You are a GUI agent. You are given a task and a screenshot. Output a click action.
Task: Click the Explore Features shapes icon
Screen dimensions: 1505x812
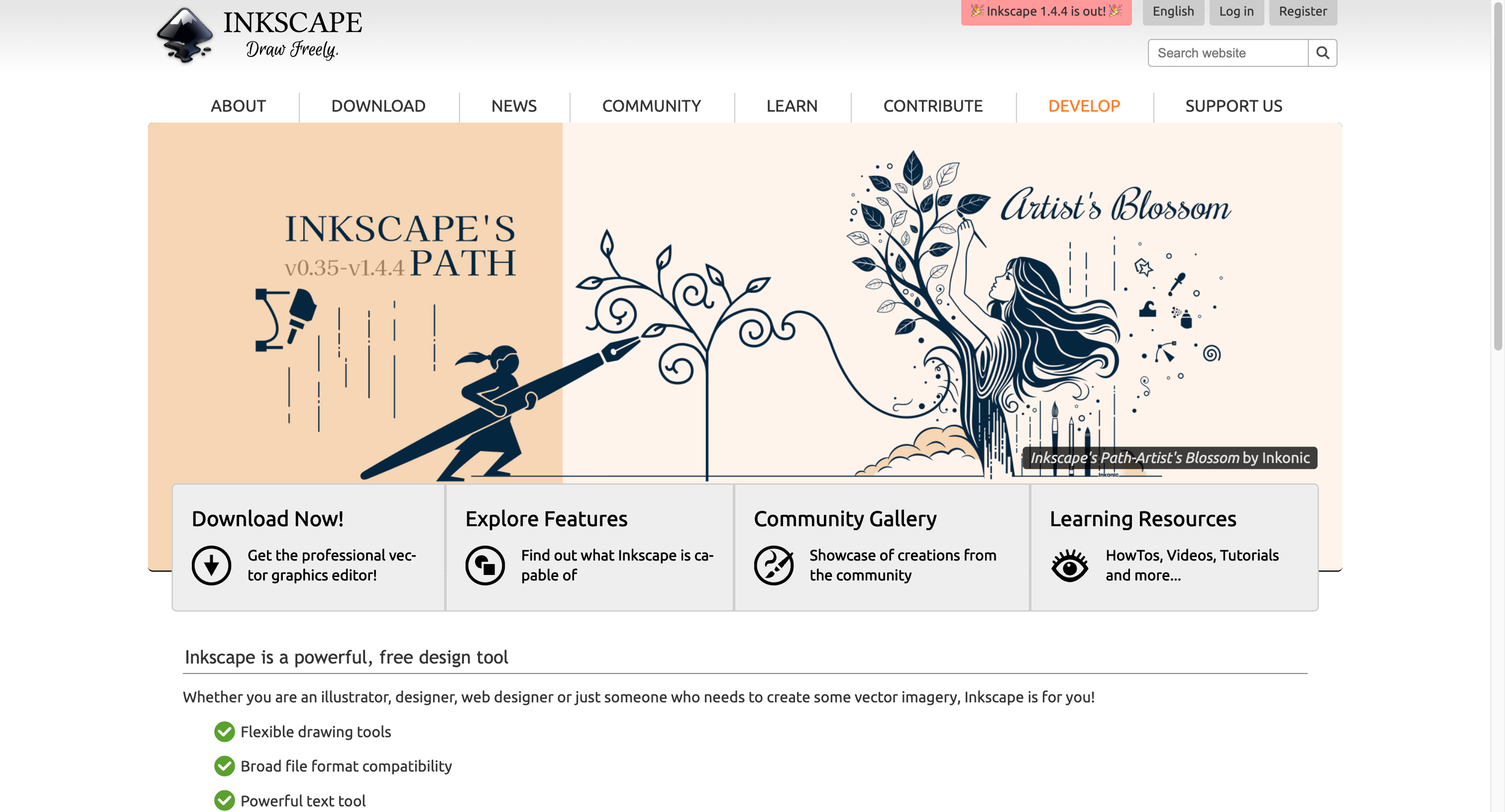click(x=485, y=565)
